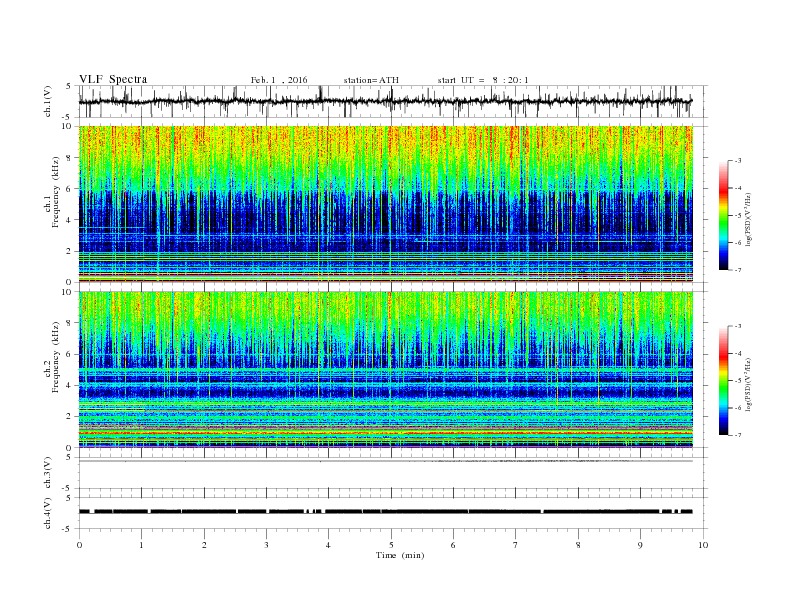Click the ch.1 voltage waveform trace

[x=386, y=101]
